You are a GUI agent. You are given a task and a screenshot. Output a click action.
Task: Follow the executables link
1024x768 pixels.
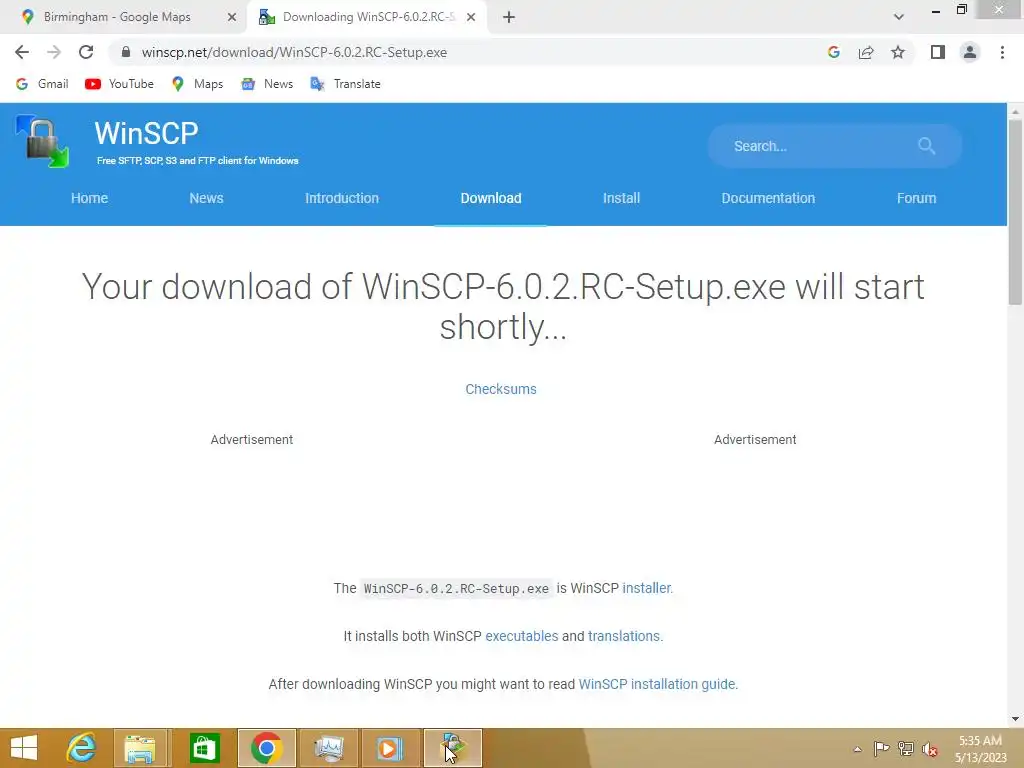[522, 636]
